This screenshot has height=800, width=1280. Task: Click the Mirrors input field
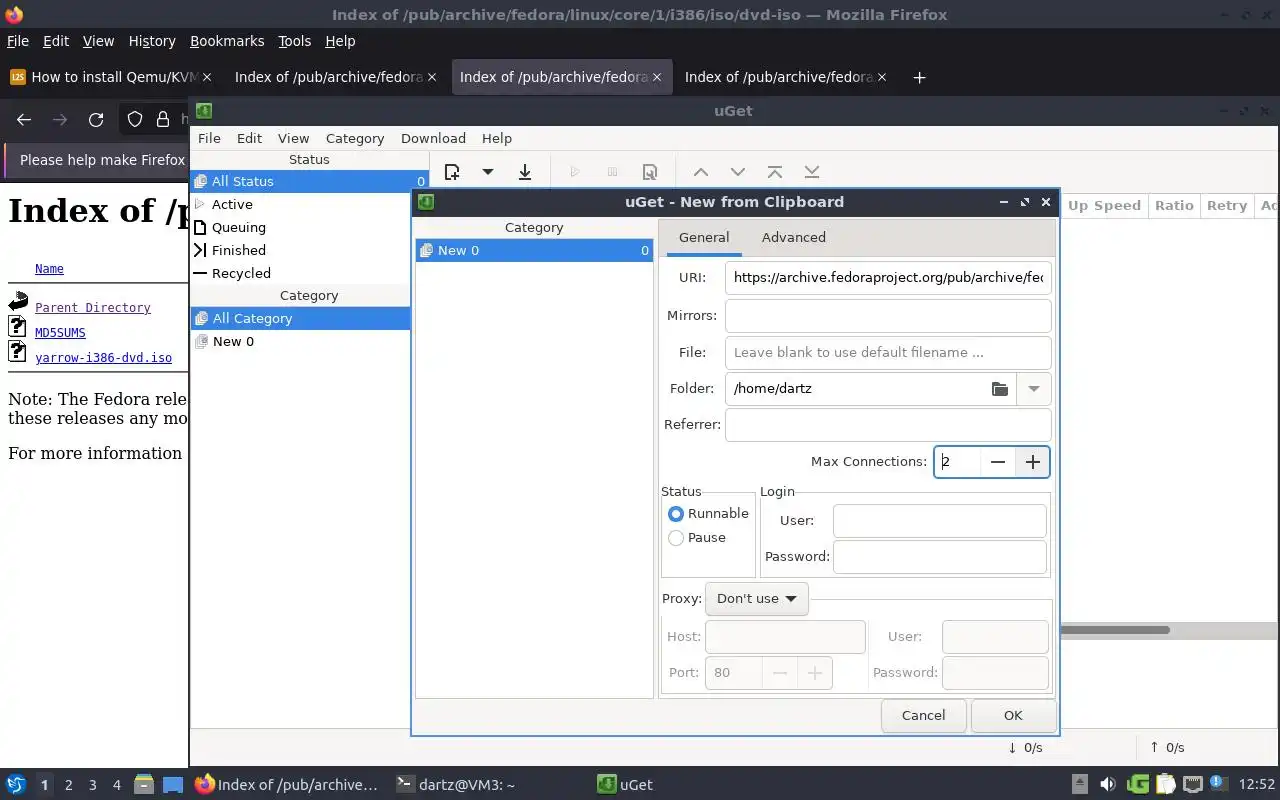pos(888,316)
